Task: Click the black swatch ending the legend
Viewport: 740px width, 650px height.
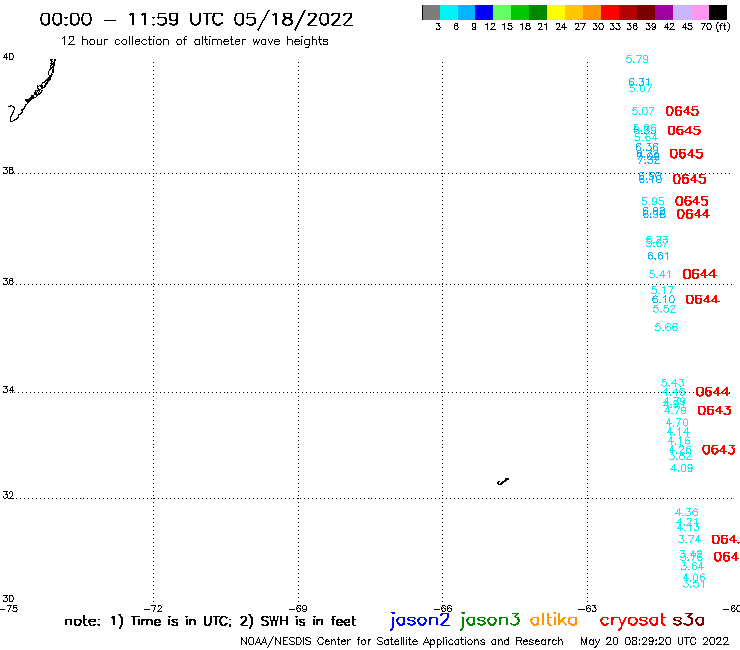Action: coord(718,12)
